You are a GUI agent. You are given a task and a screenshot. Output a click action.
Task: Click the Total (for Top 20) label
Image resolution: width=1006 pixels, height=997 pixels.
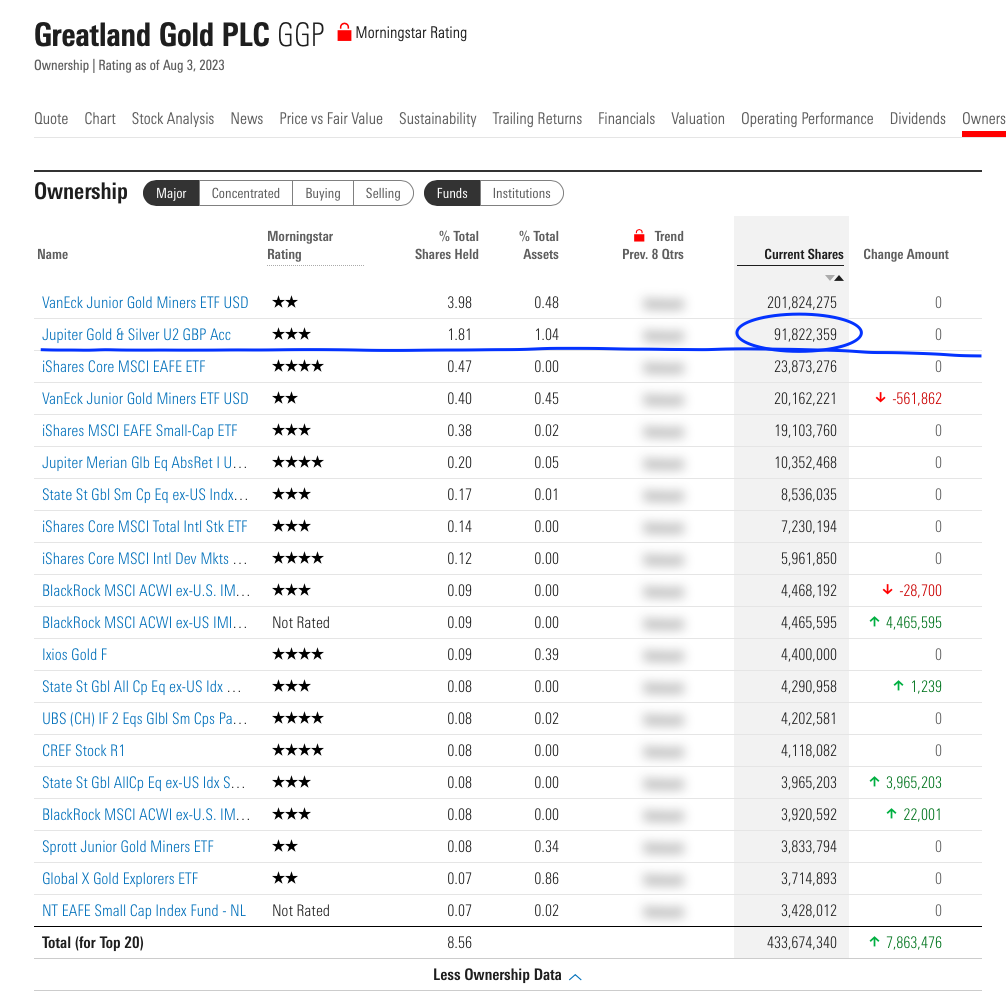click(93, 942)
